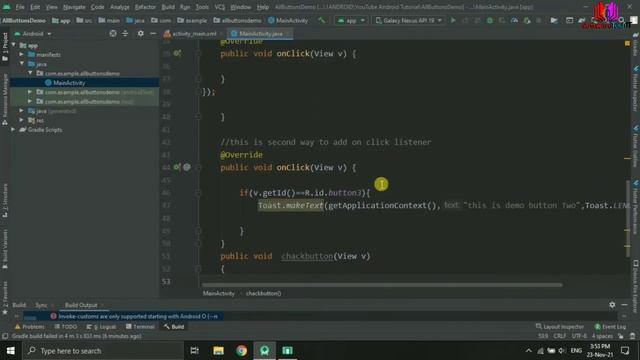Click the override gutter icon near line 35
The image size is (640, 360).
click(177, 53)
